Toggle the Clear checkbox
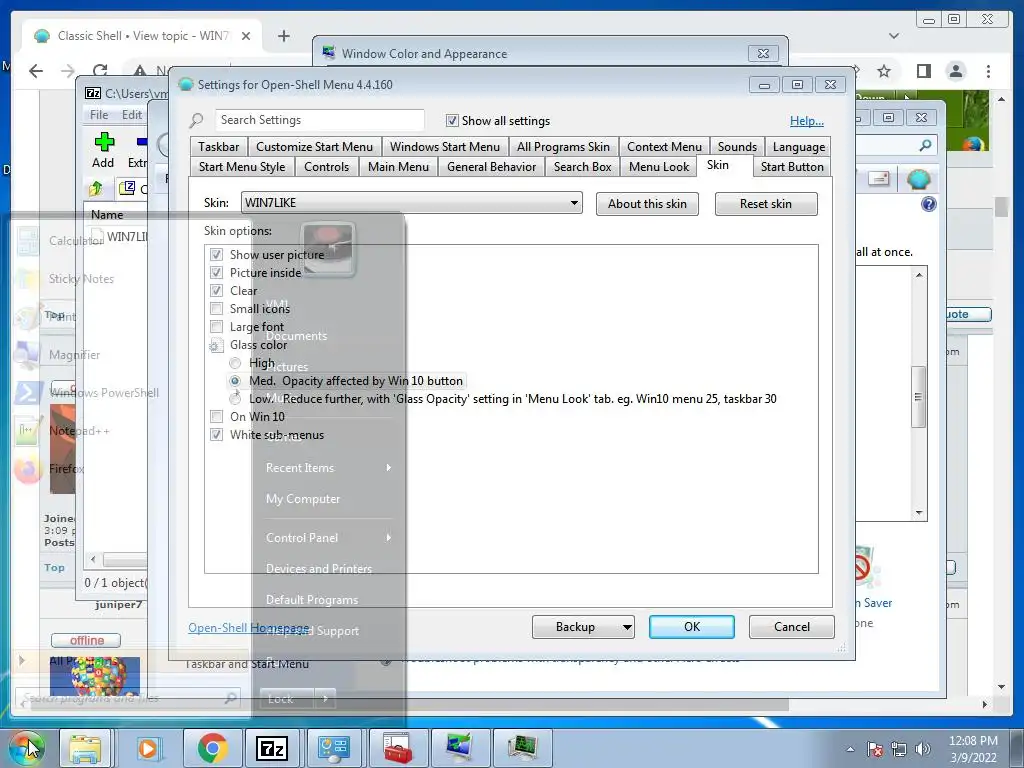Viewport: 1024px width, 768px height. pyautogui.click(x=216, y=291)
